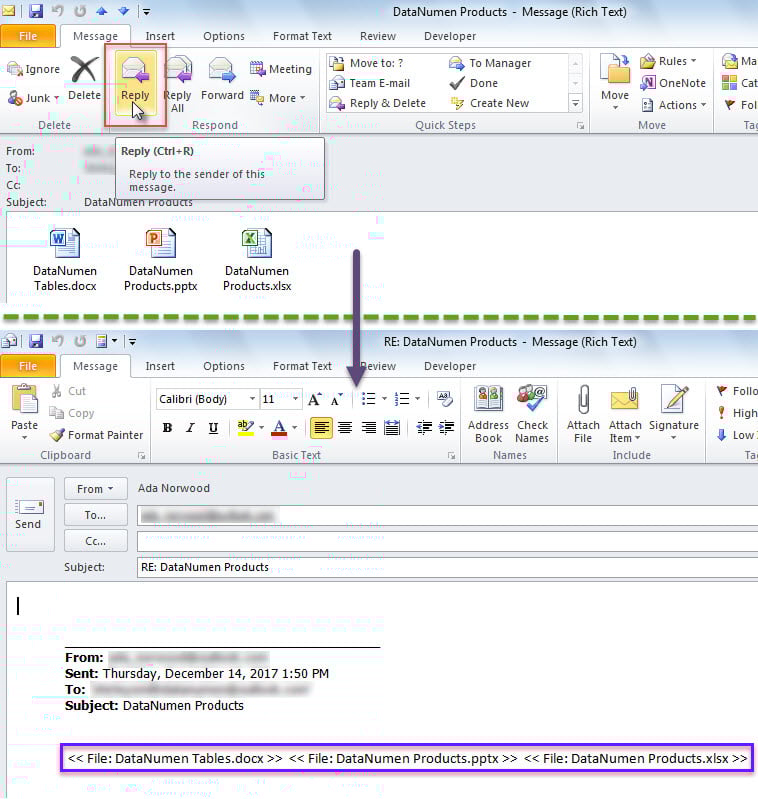The height and width of the screenshot is (799, 758).
Task: Expand the Junk dropdown
Action: click(x=56, y=98)
